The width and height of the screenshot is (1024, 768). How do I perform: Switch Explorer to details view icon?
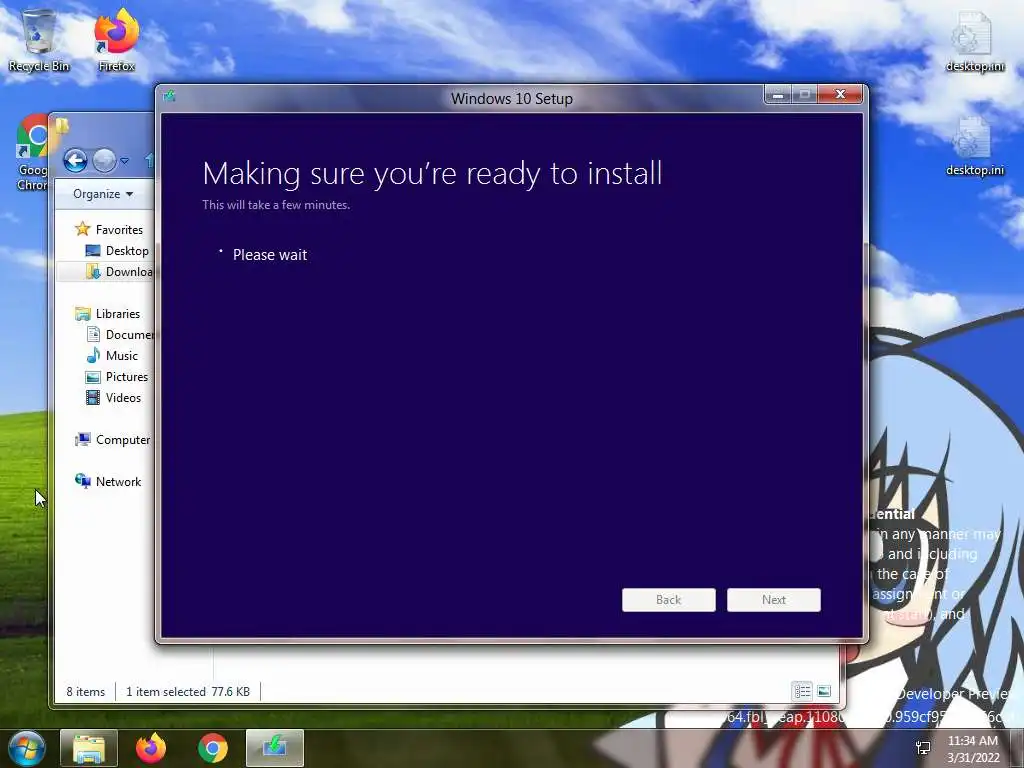[802, 691]
